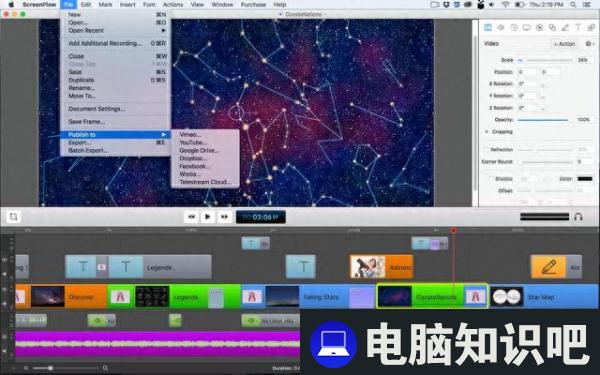Click the headphones audio monitor icon
This screenshot has width=600, height=375.
pyautogui.click(x=578, y=217)
